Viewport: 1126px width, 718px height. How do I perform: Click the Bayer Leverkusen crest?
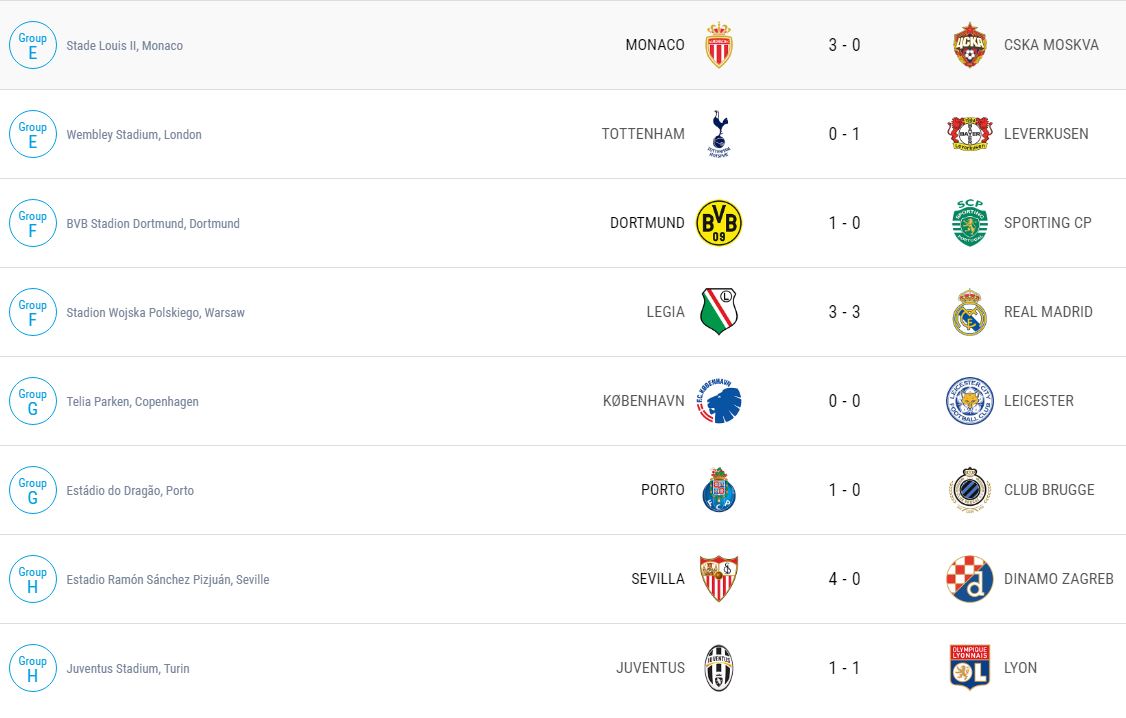[x=969, y=134]
